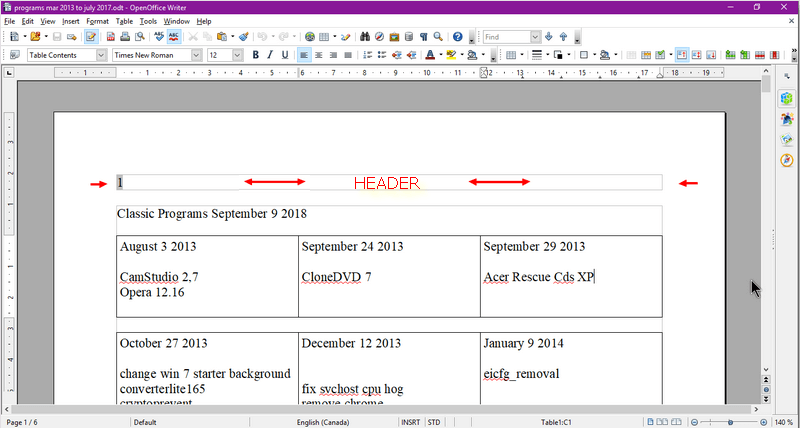Open Gallery picture icon in toolbar
Viewport: 800px width, 428px height.
[x=394, y=37]
